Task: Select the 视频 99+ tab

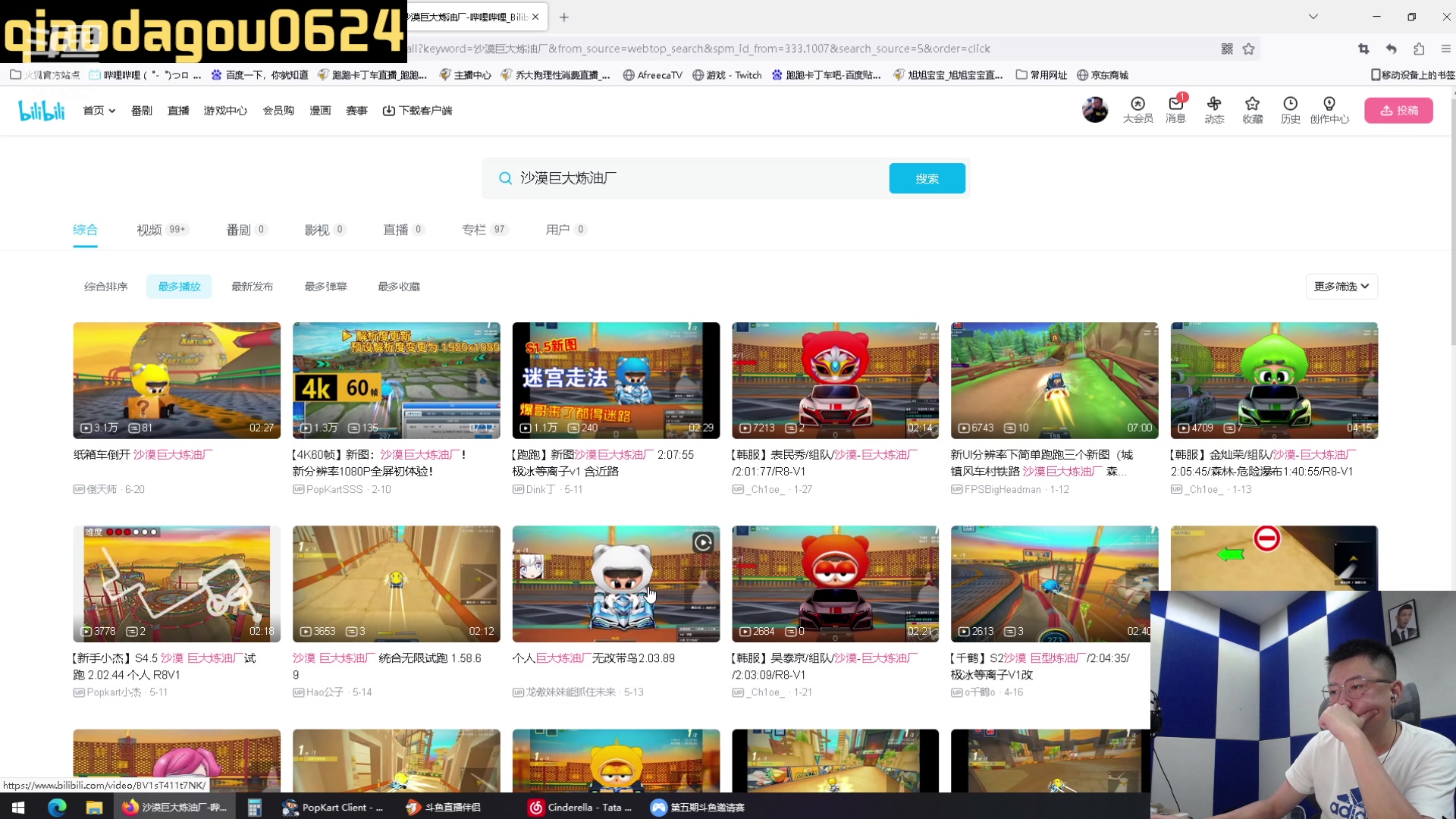Action: (162, 230)
